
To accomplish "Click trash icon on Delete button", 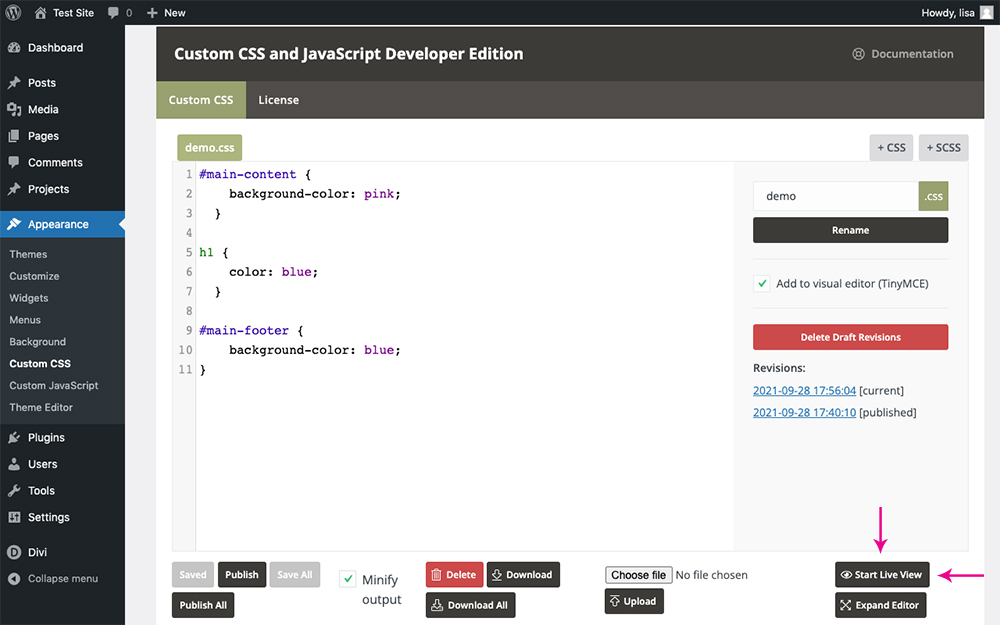I will 436,575.
